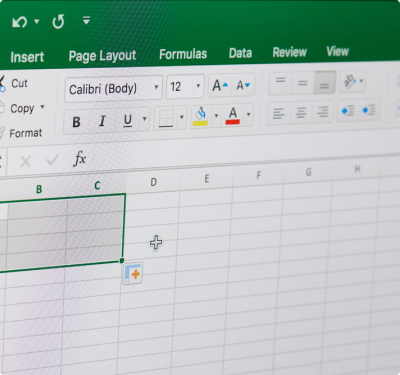Click the Auto Fill Options icon
The width and height of the screenshot is (400, 375).
pos(133,273)
